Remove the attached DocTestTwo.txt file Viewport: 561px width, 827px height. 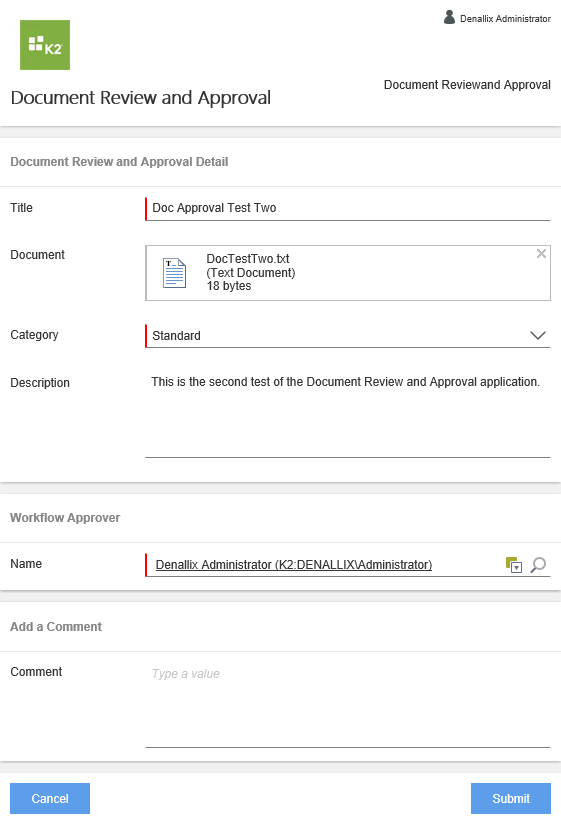tap(541, 254)
